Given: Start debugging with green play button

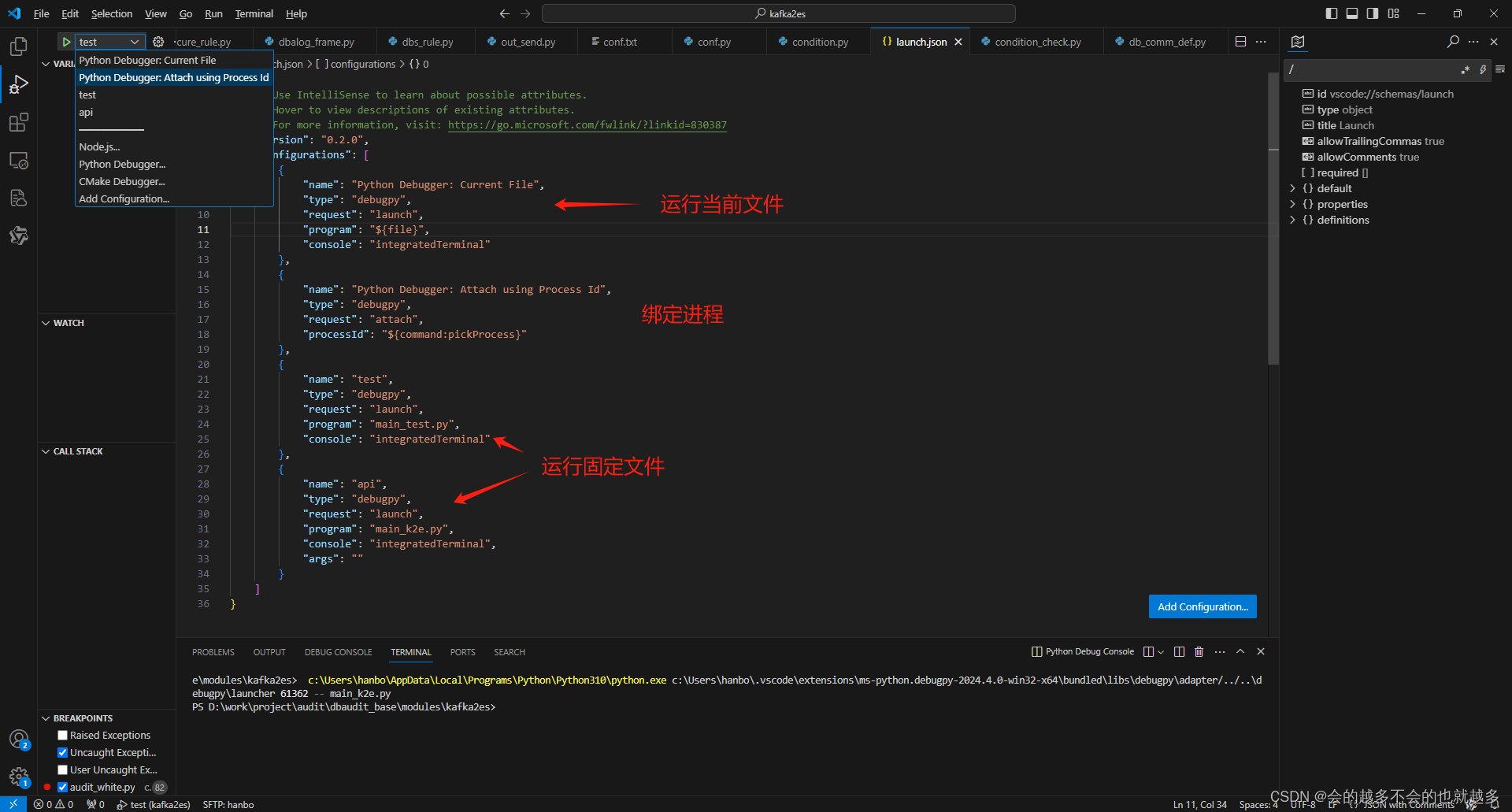Looking at the screenshot, I should [x=66, y=42].
